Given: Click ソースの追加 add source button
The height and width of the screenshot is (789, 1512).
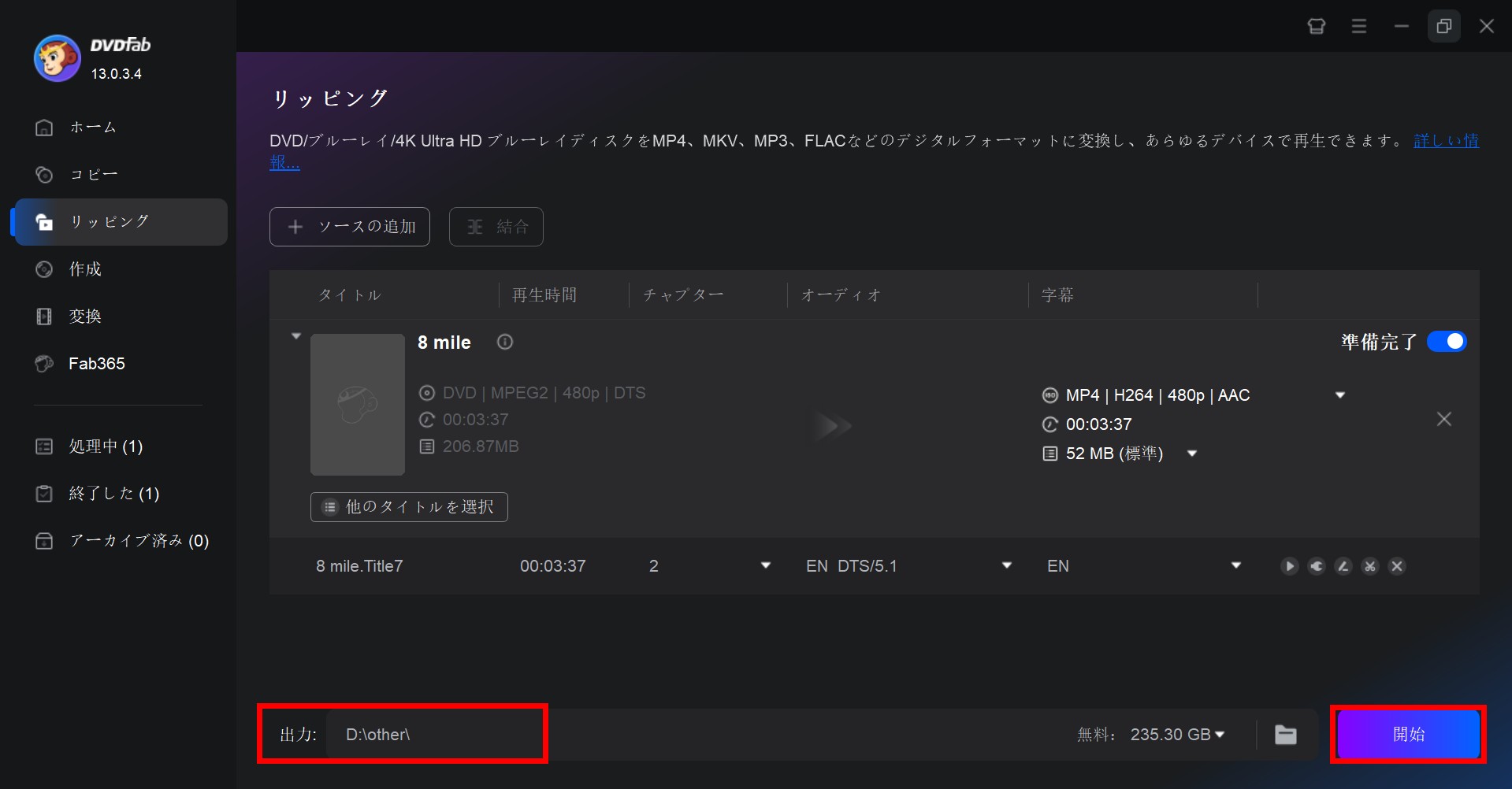Looking at the screenshot, I should (350, 227).
